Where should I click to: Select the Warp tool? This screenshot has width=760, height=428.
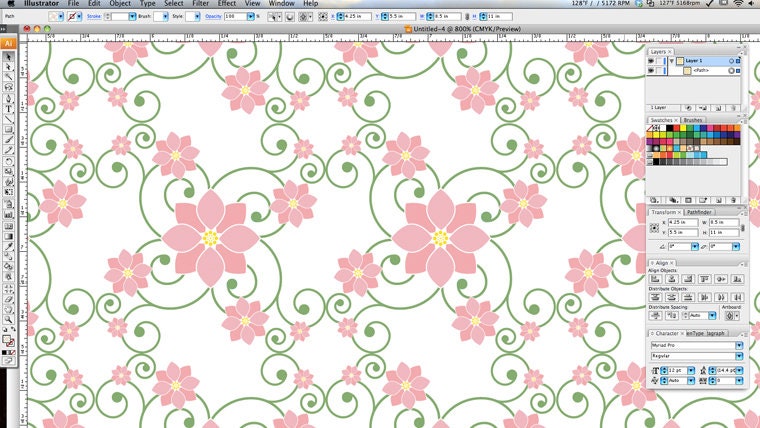coord(8,182)
